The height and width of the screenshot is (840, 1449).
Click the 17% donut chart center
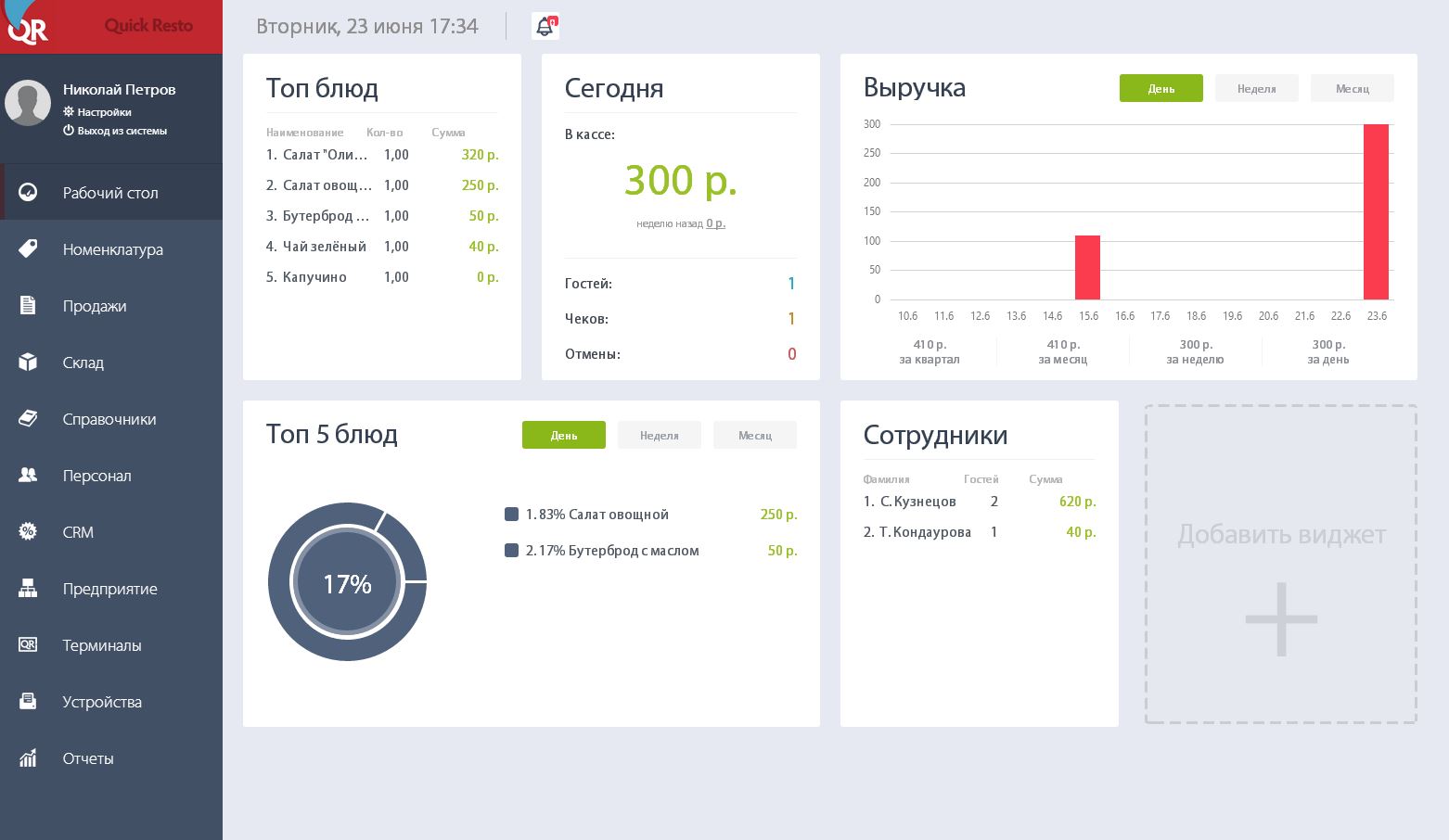[x=347, y=583]
